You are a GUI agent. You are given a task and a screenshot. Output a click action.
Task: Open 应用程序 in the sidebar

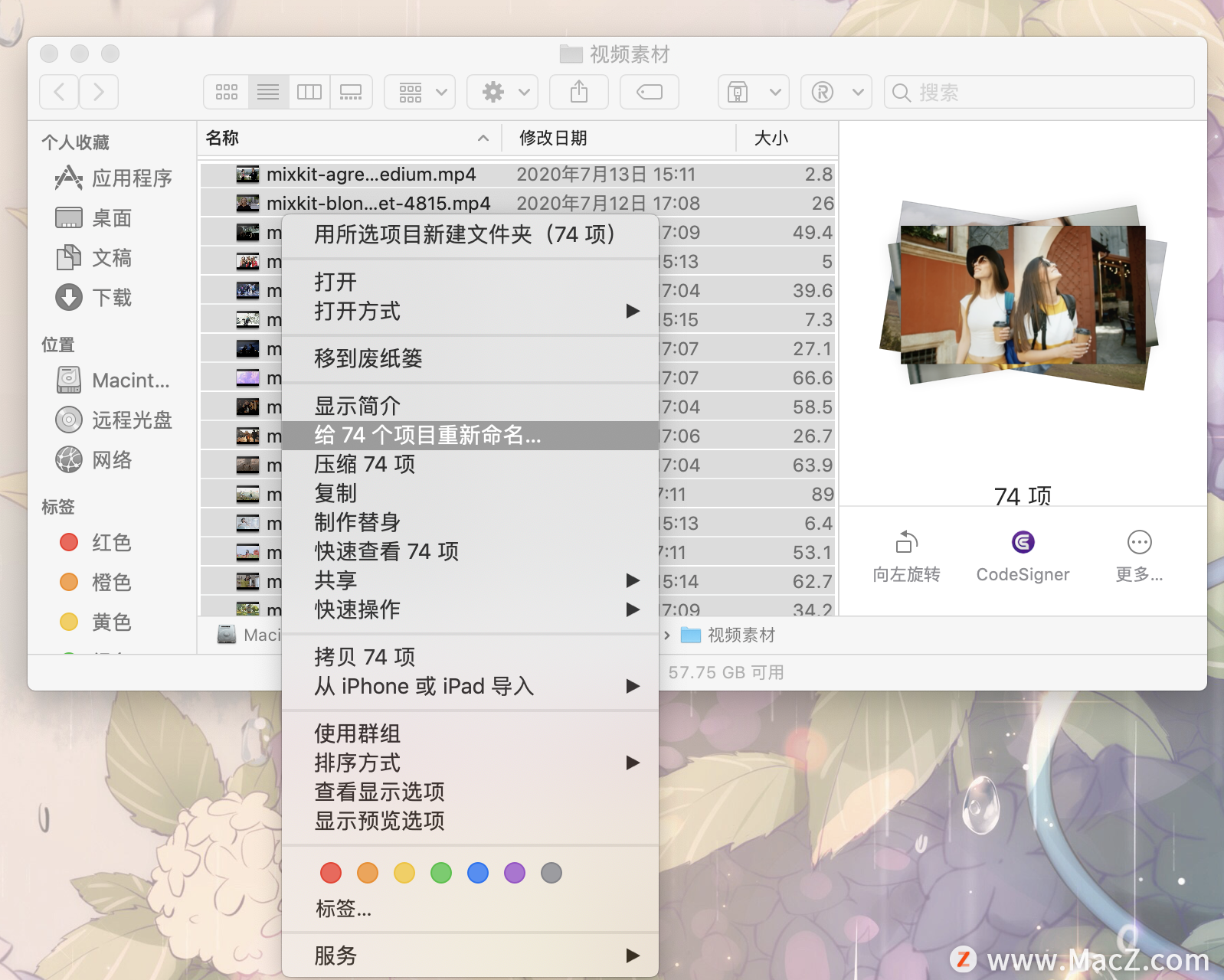point(113,178)
